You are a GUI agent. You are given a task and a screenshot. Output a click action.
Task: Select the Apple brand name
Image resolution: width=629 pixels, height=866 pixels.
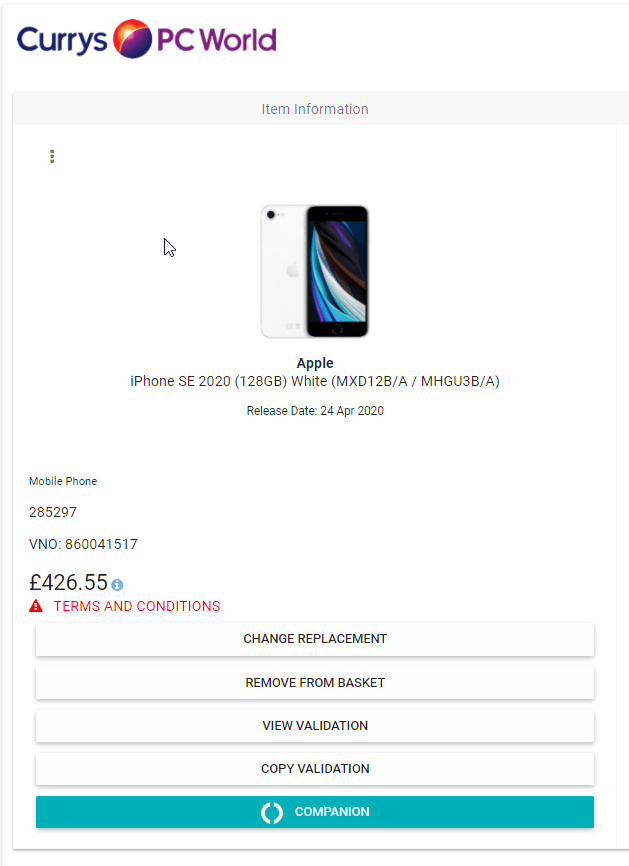315,363
